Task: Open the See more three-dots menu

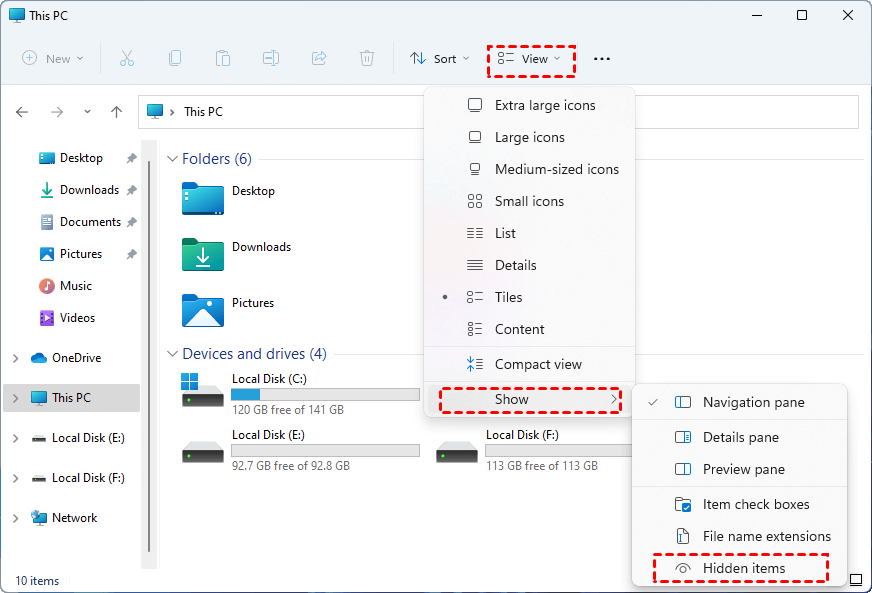Action: click(602, 58)
